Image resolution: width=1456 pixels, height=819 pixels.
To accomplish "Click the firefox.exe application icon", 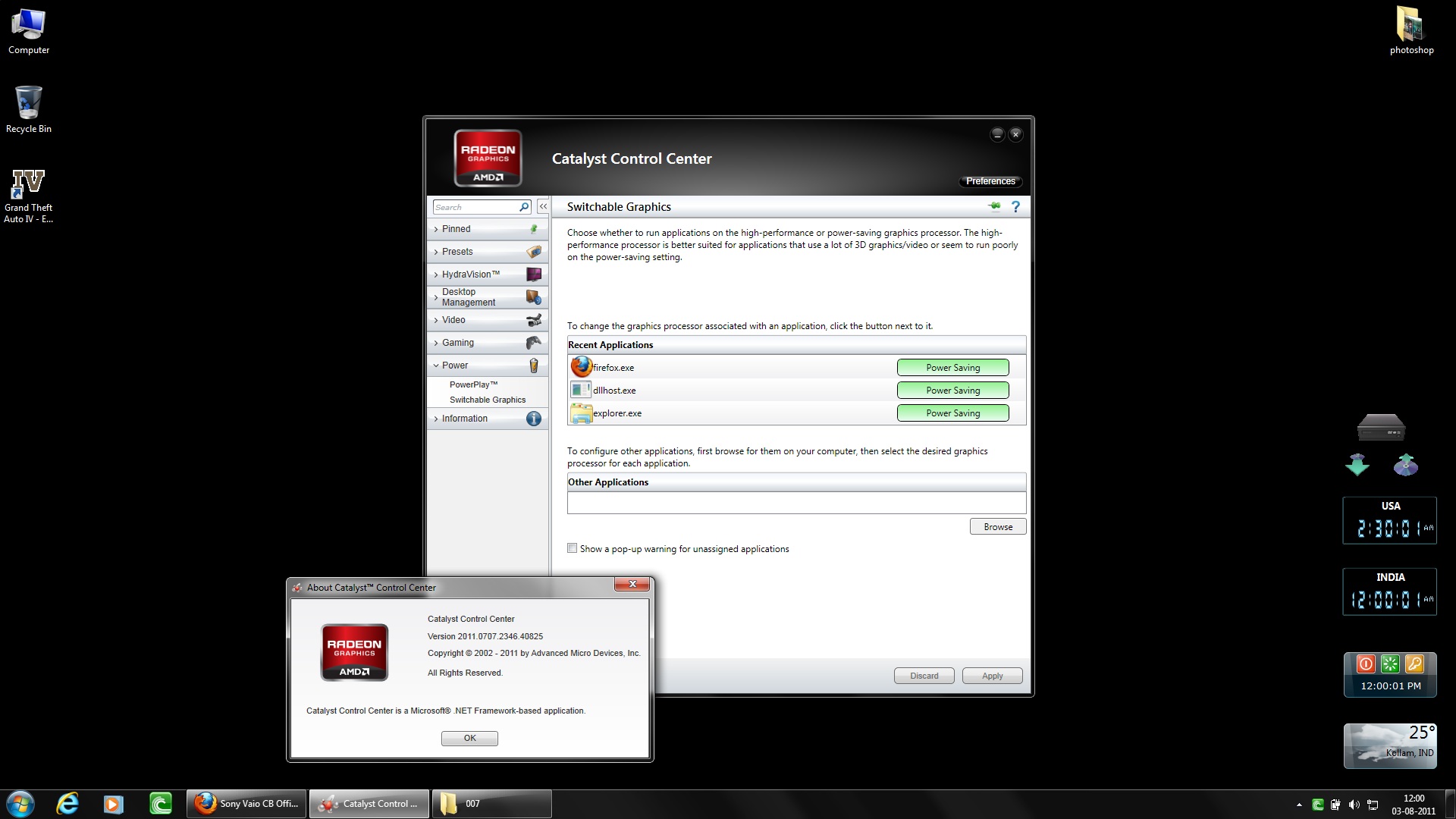I will point(581,367).
